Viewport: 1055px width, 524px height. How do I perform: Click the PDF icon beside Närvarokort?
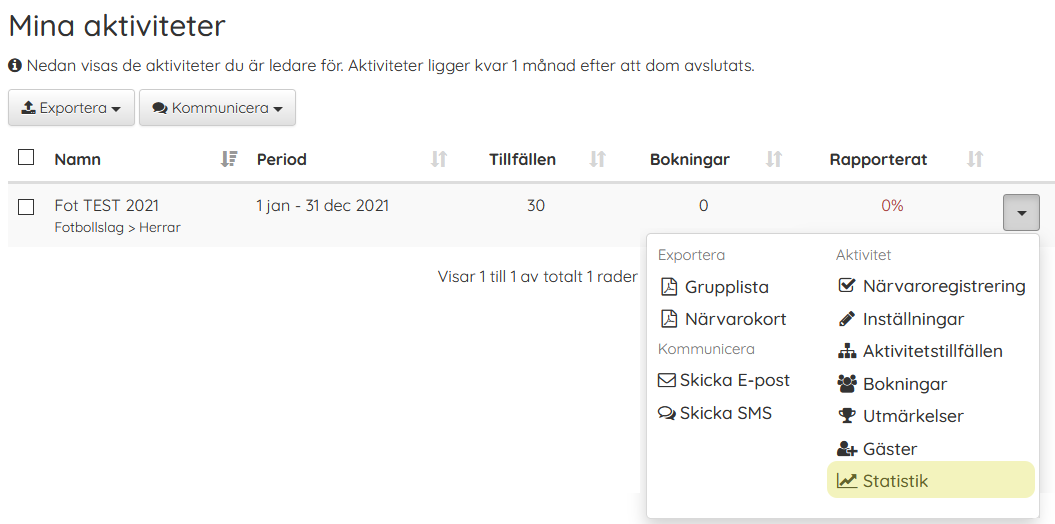click(669, 320)
